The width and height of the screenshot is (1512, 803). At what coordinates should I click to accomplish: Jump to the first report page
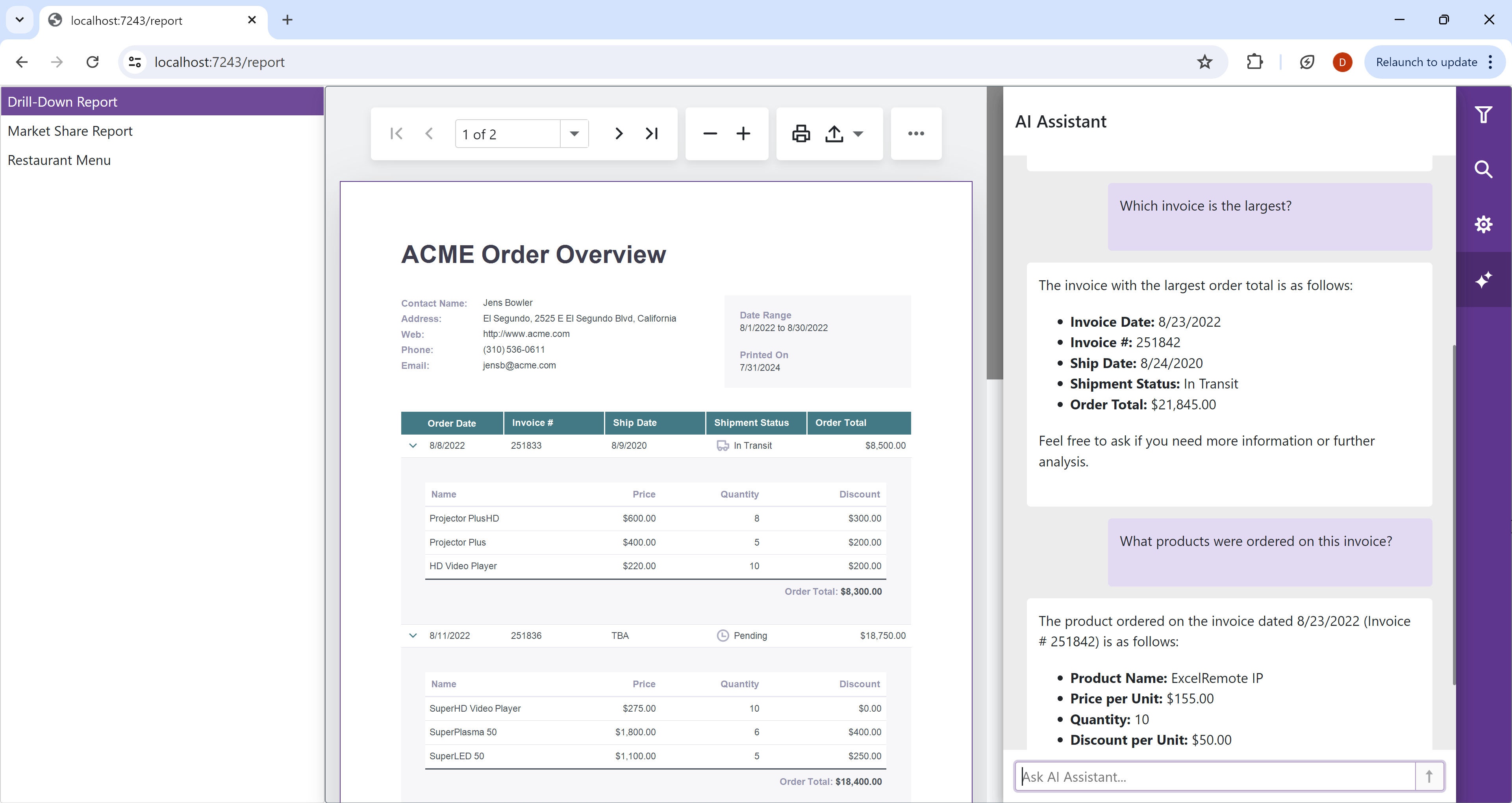pos(396,133)
